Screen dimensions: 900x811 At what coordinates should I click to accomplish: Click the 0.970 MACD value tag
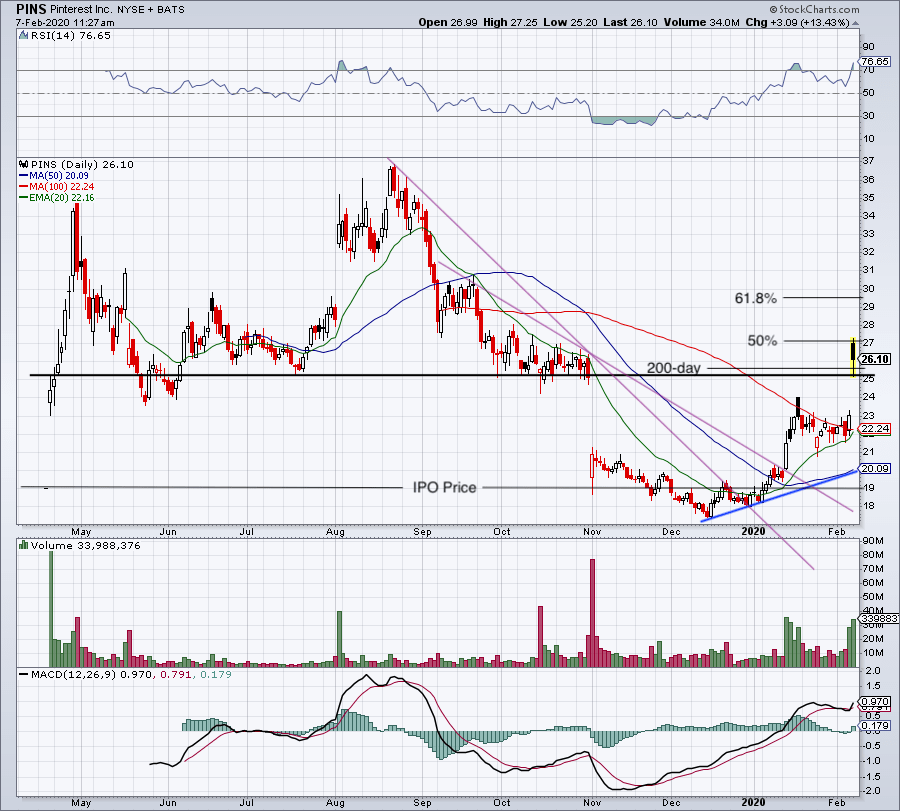875,701
